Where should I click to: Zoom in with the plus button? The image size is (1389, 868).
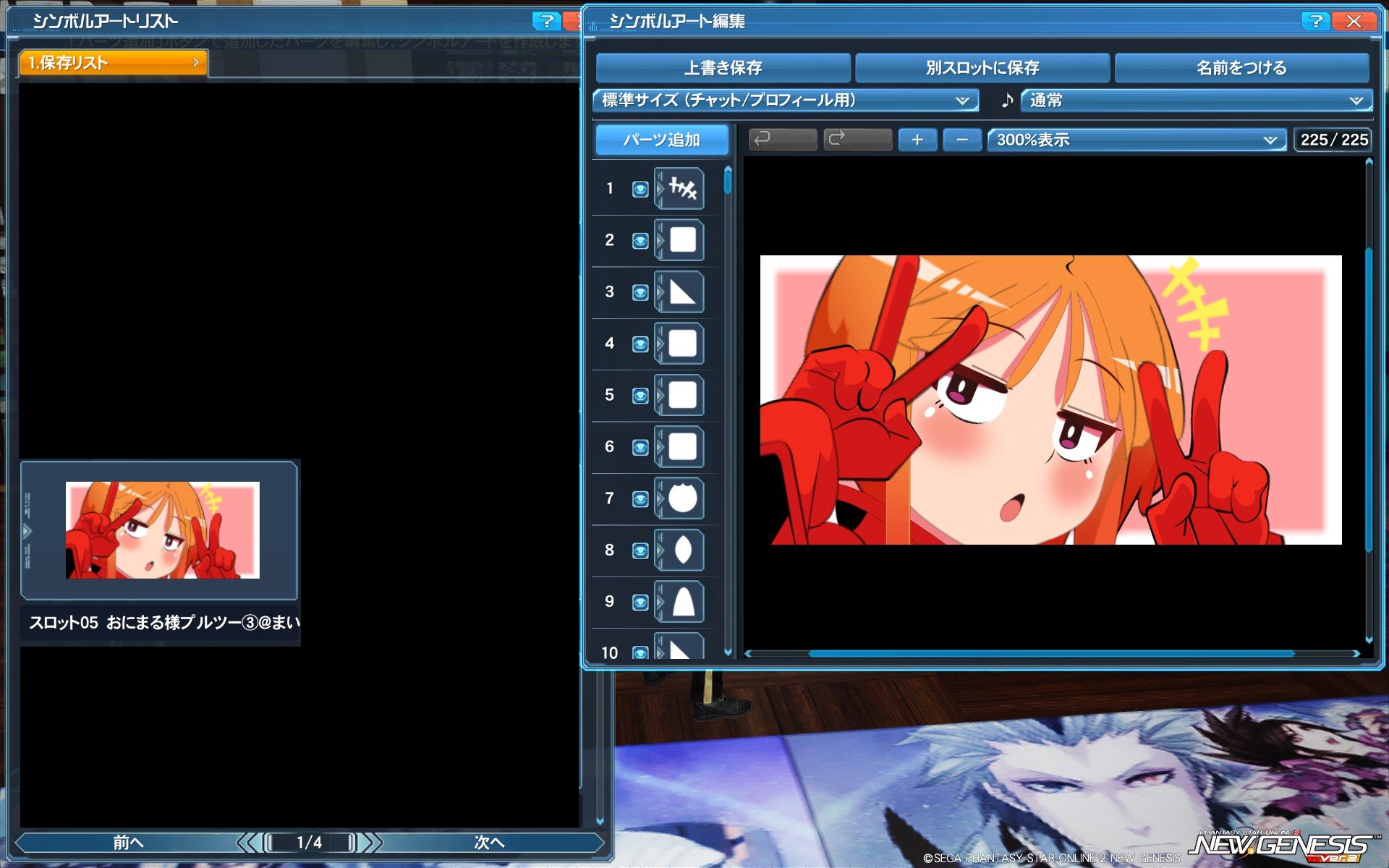[x=917, y=140]
